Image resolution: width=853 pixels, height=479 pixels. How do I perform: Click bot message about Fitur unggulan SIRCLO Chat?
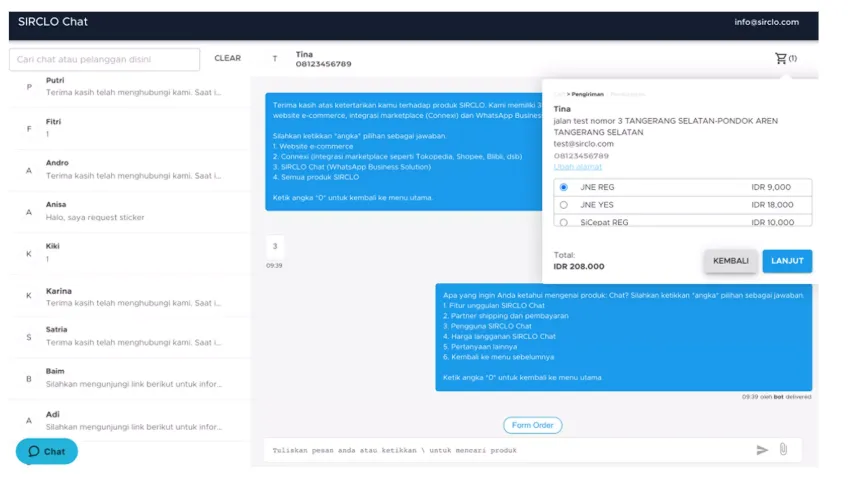click(x=623, y=337)
